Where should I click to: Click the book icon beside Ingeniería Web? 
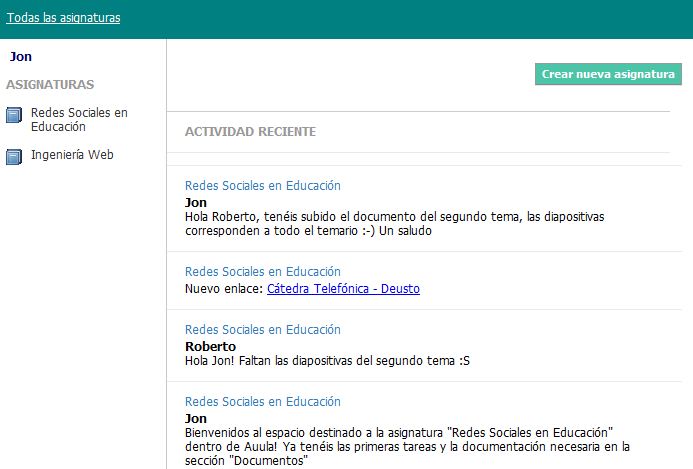coord(14,156)
